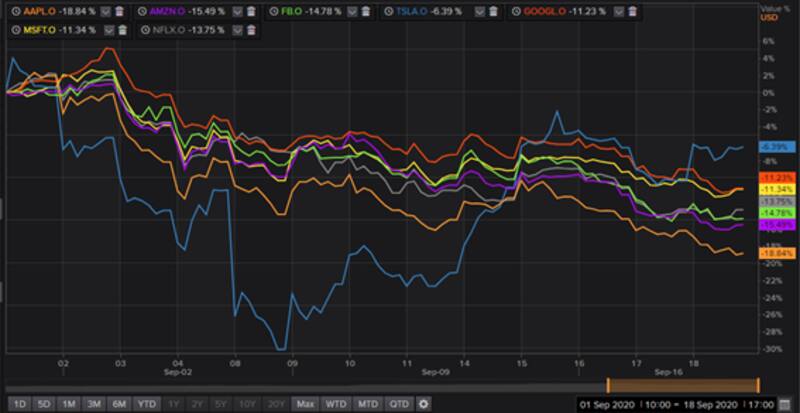Toggle the AAPL.O series visibility checkbox

(x=104, y=11)
